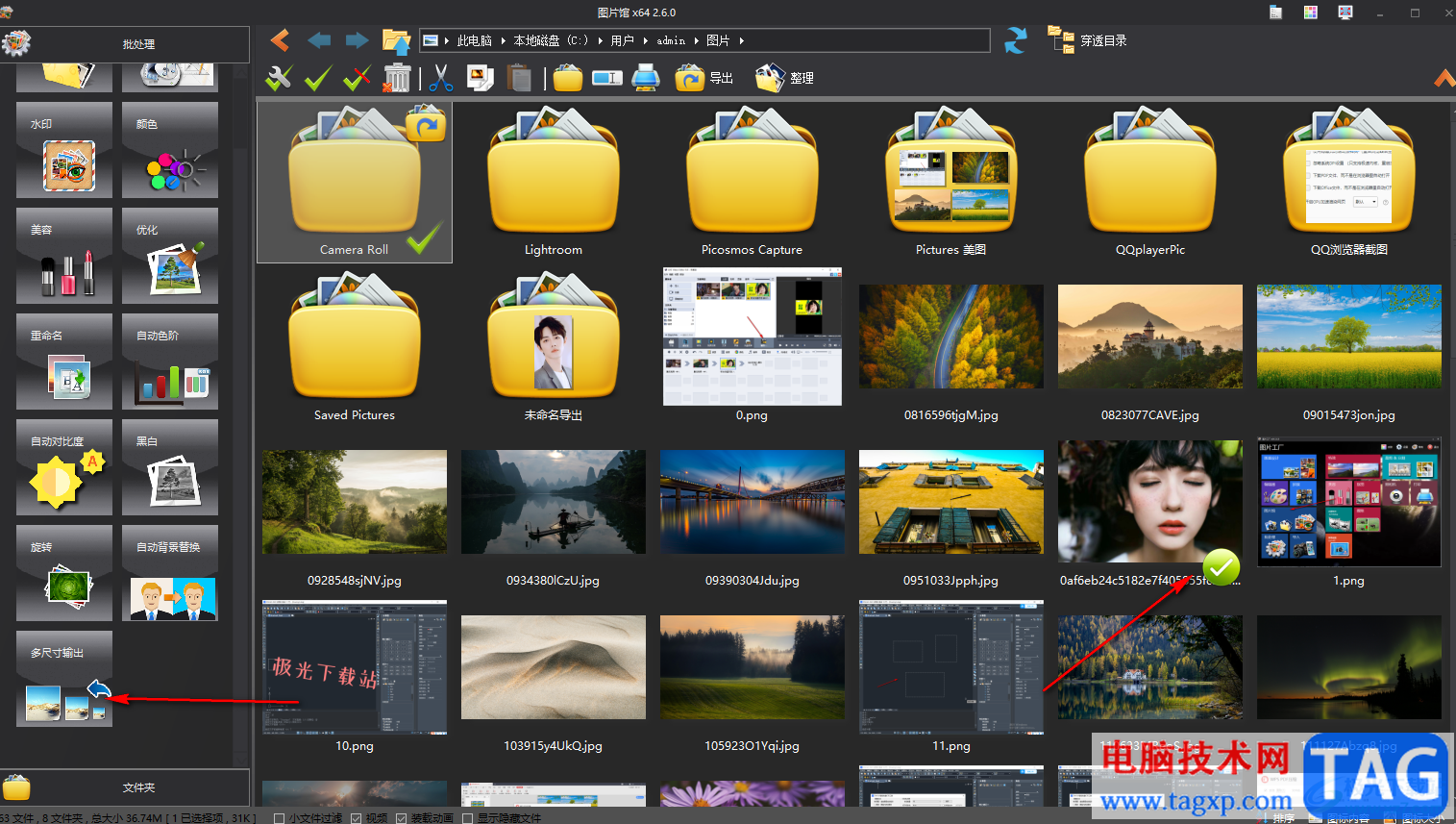Create a new folder via toolbar folder icon
The height and width of the screenshot is (824, 1456).
coord(568,78)
